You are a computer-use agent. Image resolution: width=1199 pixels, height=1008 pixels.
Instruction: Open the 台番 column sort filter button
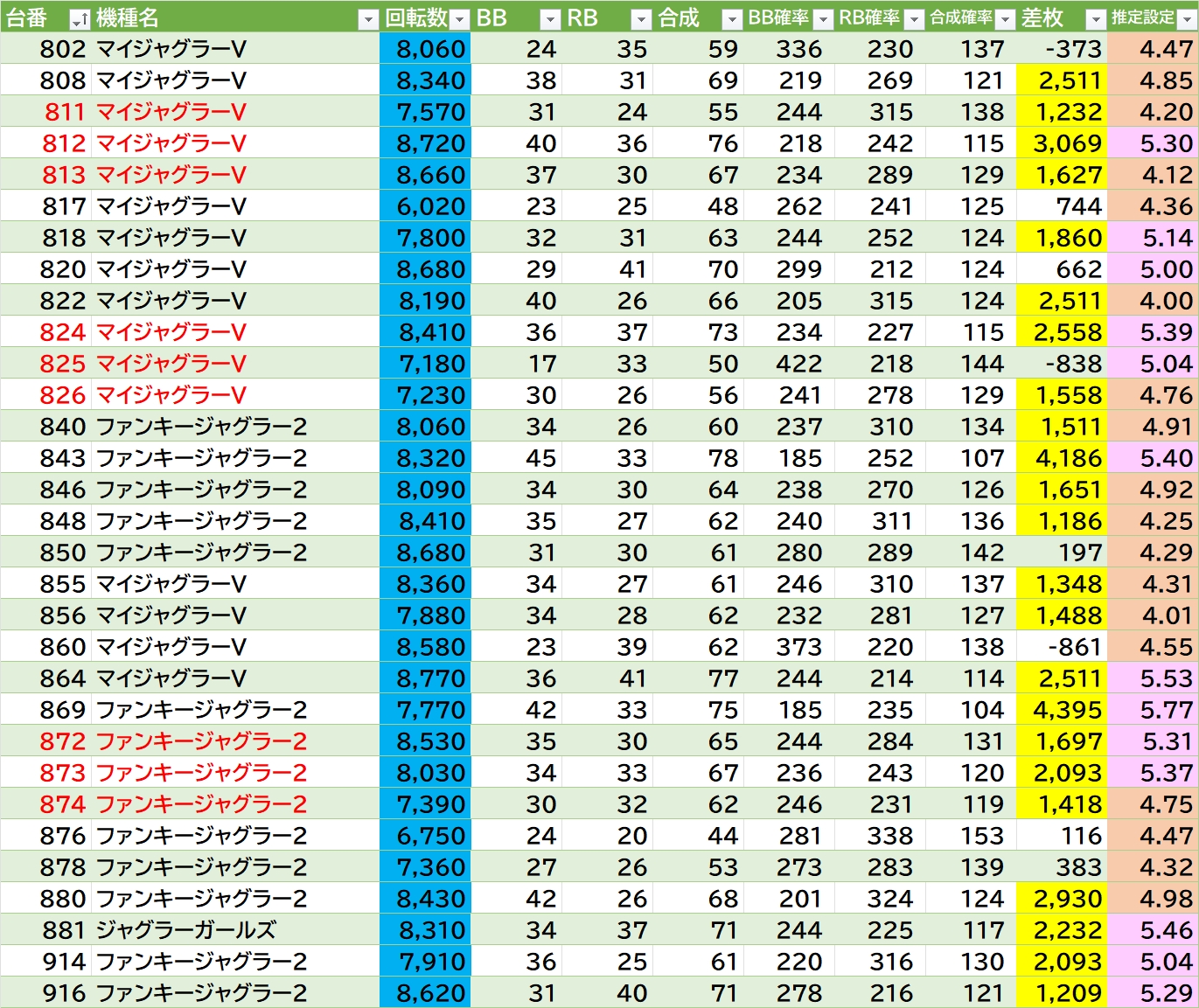tap(80, 19)
